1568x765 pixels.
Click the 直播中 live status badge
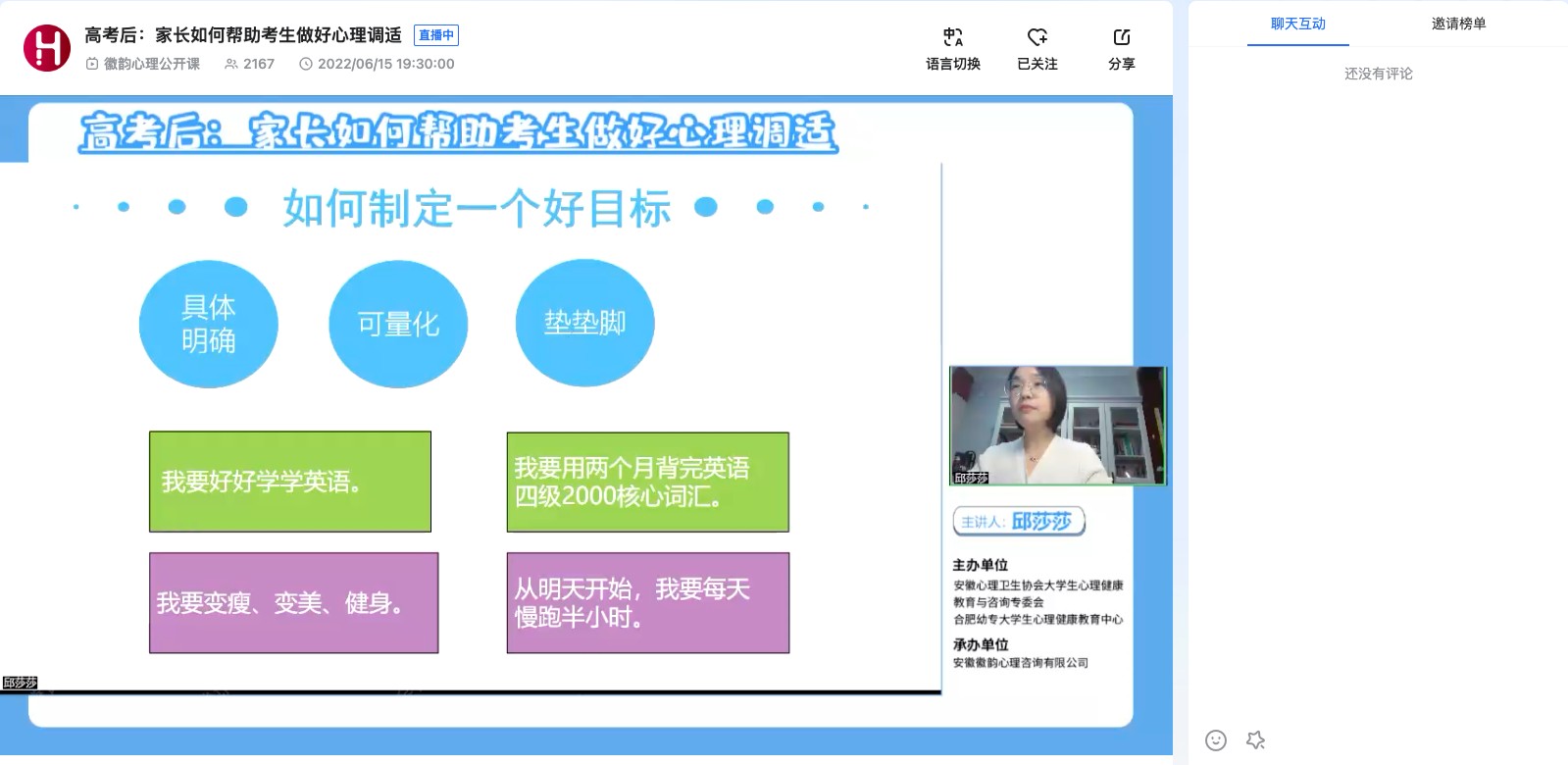[436, 35]
